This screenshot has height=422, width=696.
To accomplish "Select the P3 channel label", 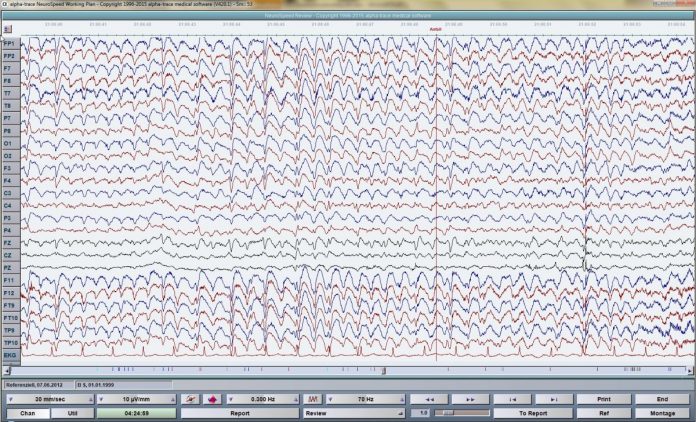I will [x=11, y=218].
